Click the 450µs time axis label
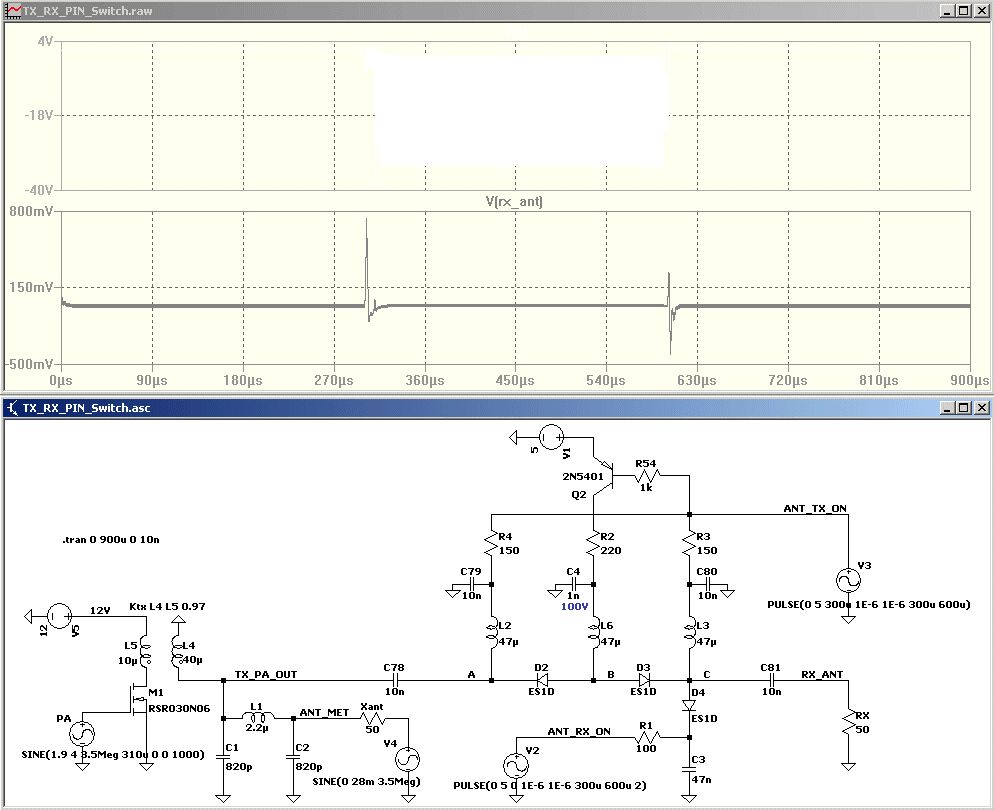The width and height of the screenshot is (994, 810). 515,381
